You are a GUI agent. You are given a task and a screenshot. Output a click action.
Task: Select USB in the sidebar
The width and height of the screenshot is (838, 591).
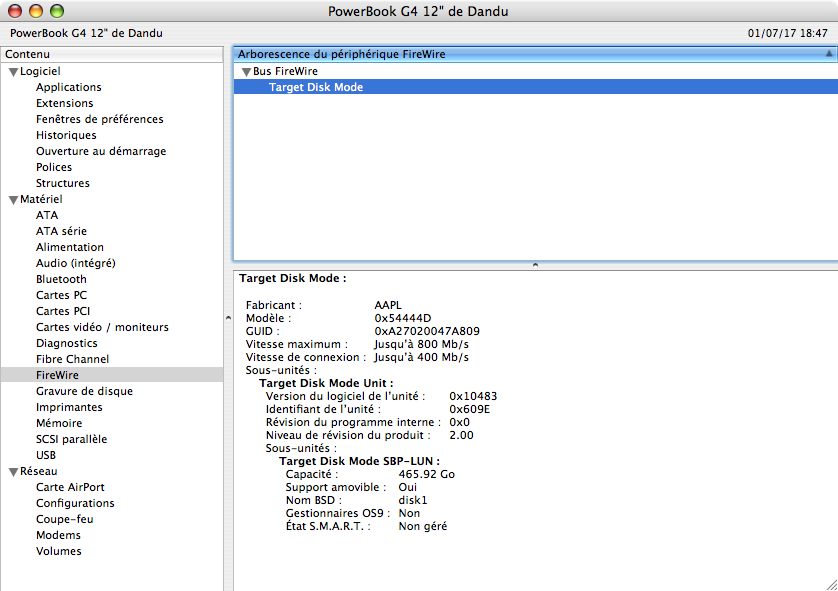(x=45, y=455)
